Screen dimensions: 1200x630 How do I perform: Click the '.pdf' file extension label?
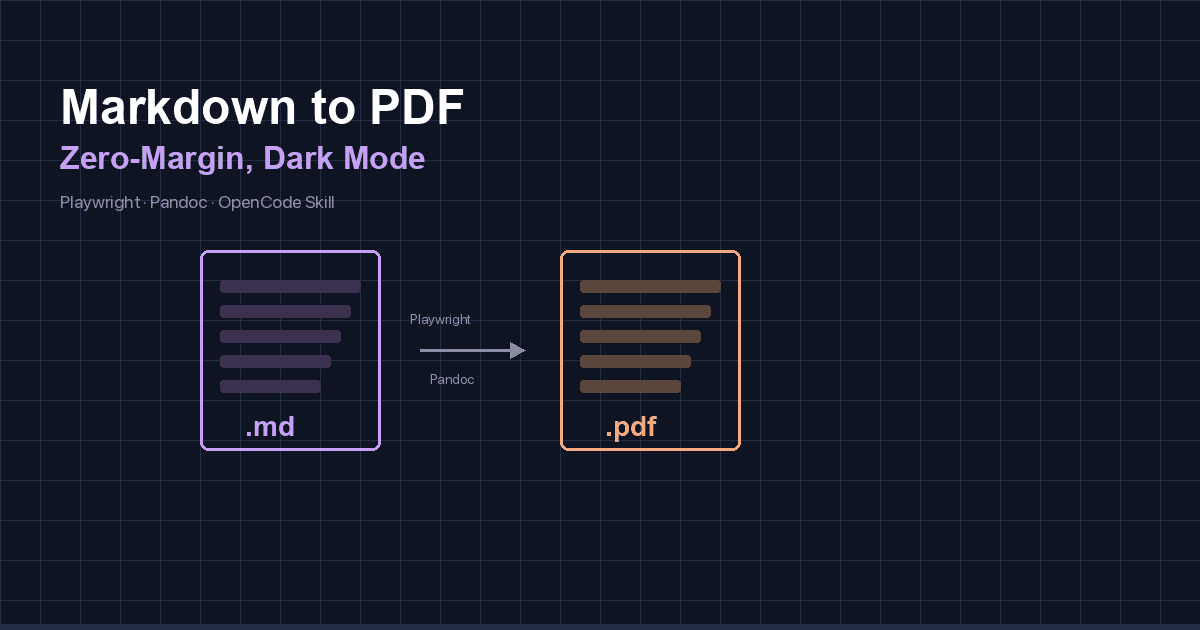click(x=631, y=428)
